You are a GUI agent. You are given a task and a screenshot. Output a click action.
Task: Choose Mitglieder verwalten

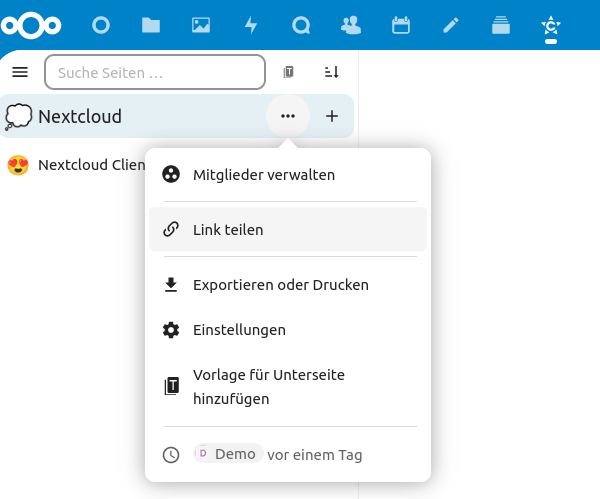[x=288, y=175]
